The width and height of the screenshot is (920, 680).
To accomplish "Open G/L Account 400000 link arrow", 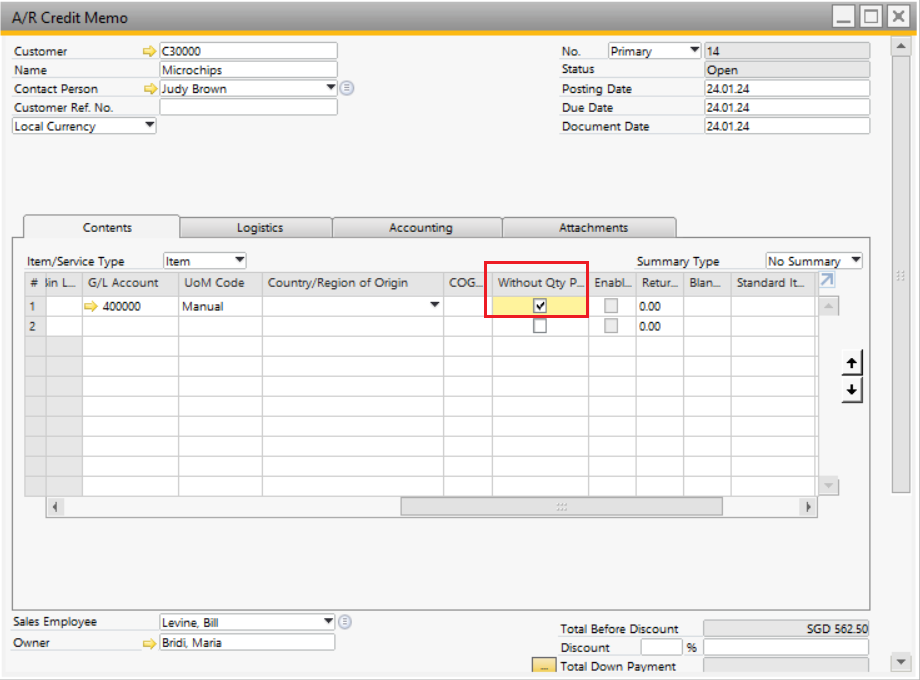I will [x=91, y=306].
